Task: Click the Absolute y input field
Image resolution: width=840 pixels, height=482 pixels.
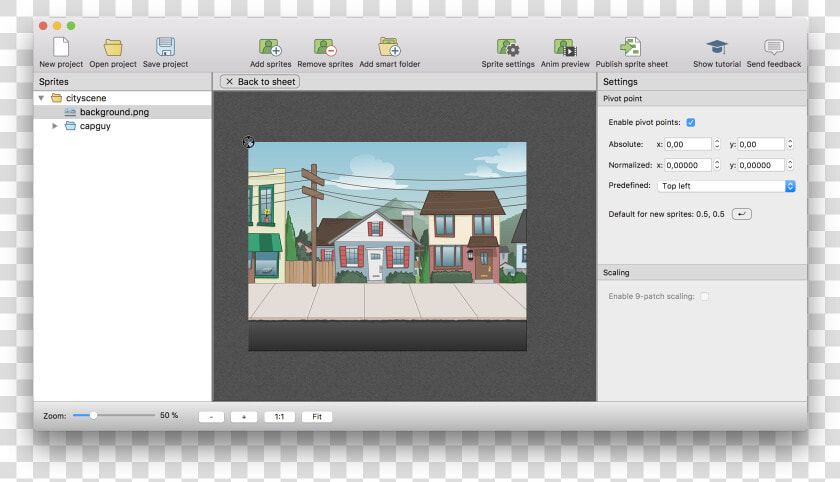Action: pyautogui.click(x=761, y=144)
